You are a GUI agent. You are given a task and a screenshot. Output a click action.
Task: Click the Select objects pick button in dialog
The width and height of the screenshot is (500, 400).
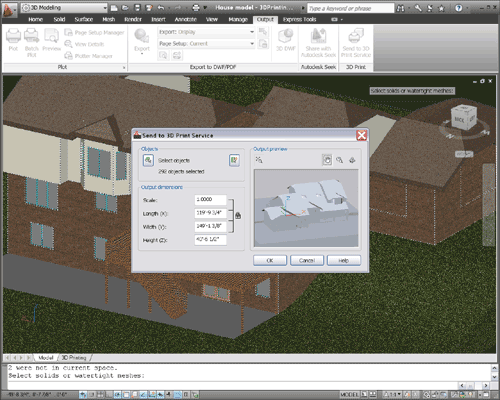click(x=148, y=160)
